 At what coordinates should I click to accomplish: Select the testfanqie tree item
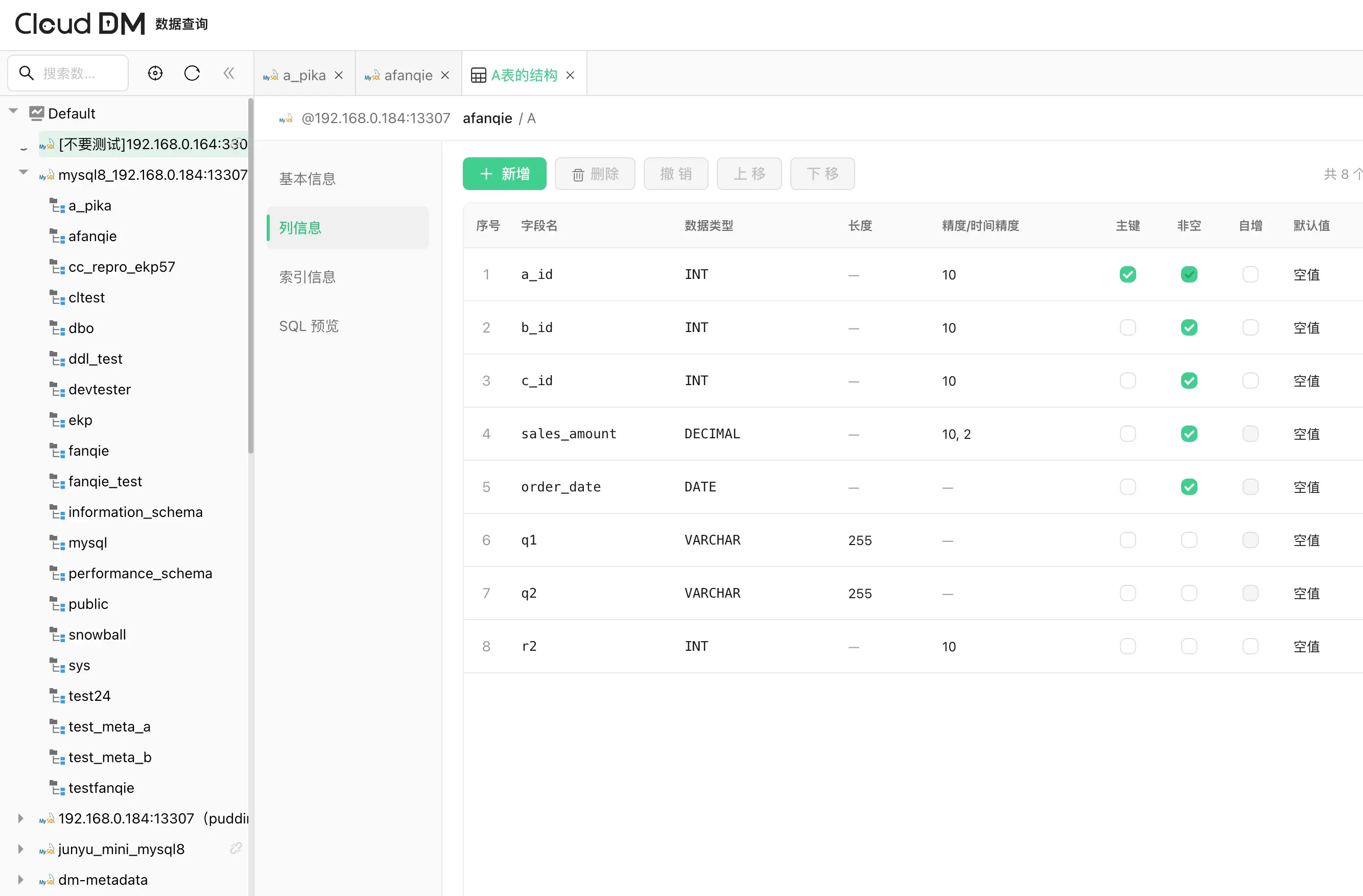coord(91,788)
